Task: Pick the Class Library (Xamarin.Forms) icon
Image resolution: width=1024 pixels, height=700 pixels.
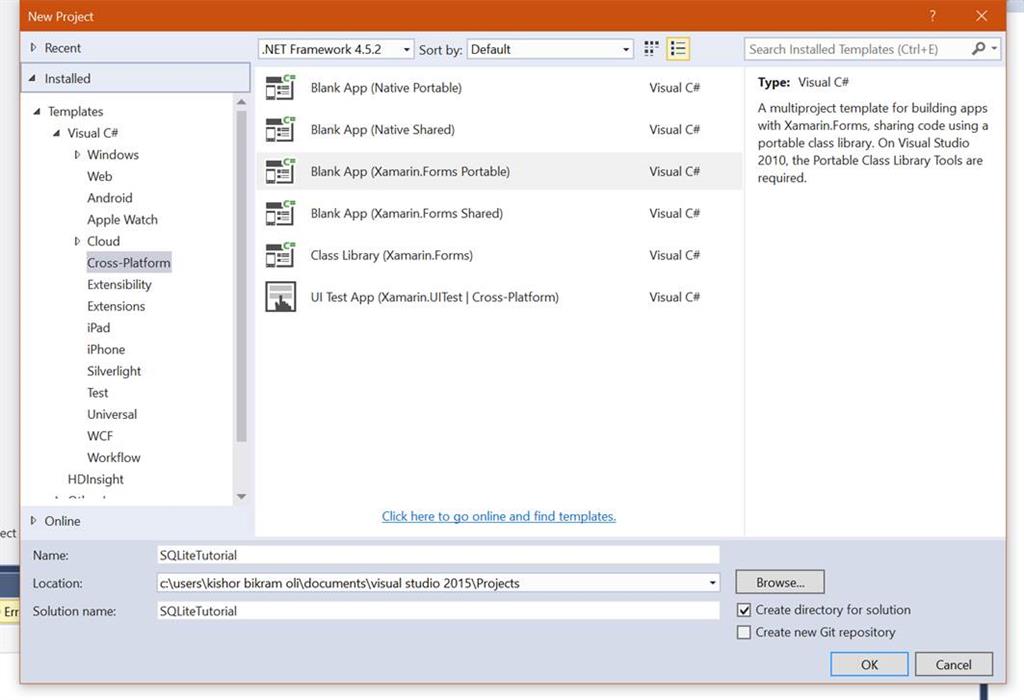Action: 280,255
